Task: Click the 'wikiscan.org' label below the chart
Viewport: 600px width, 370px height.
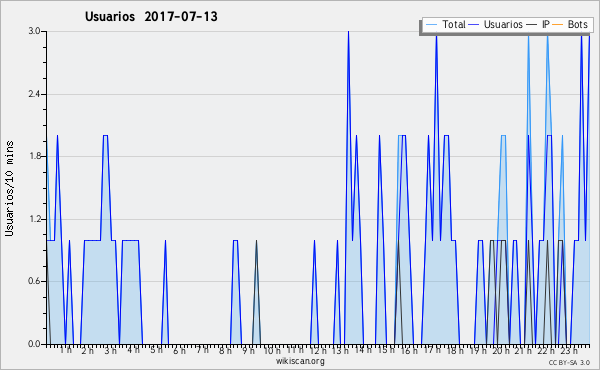Action: click(x=300, y=361)
